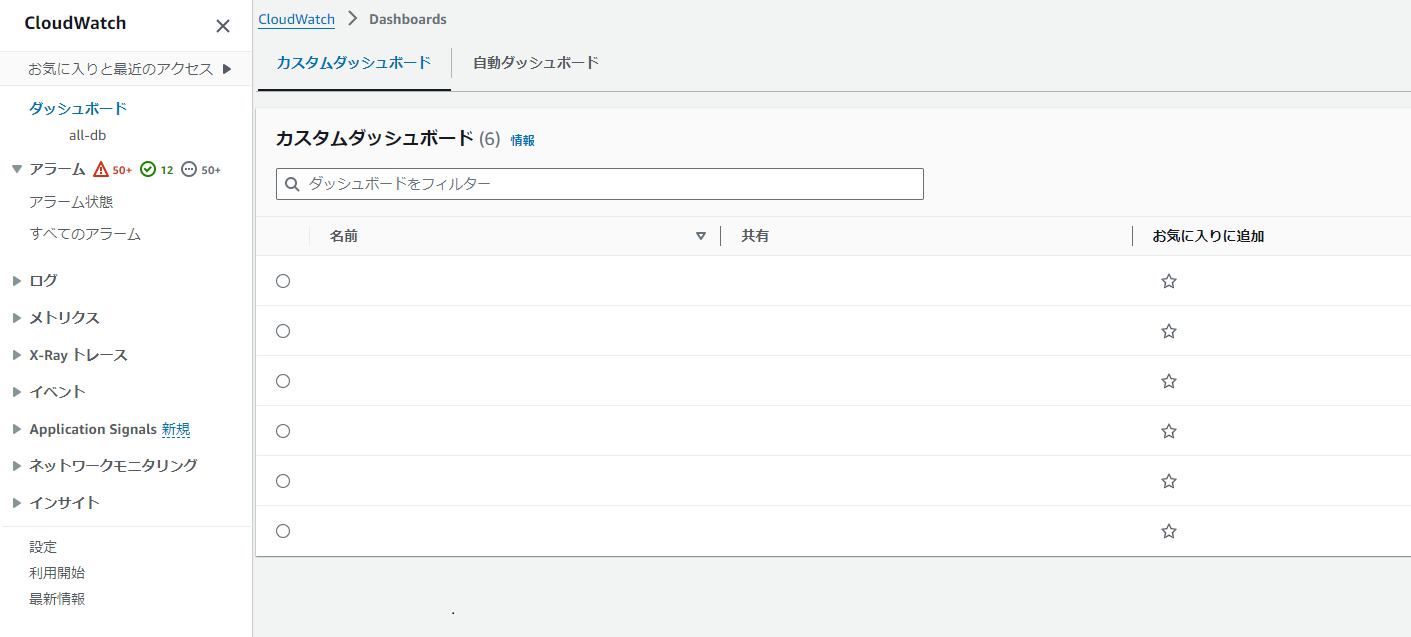Image resolution: width=1411 pixels, height=637 pixels.
Task: Click the insufficient data alarm ellipsis icon
Action: click(x=189, y=170)
